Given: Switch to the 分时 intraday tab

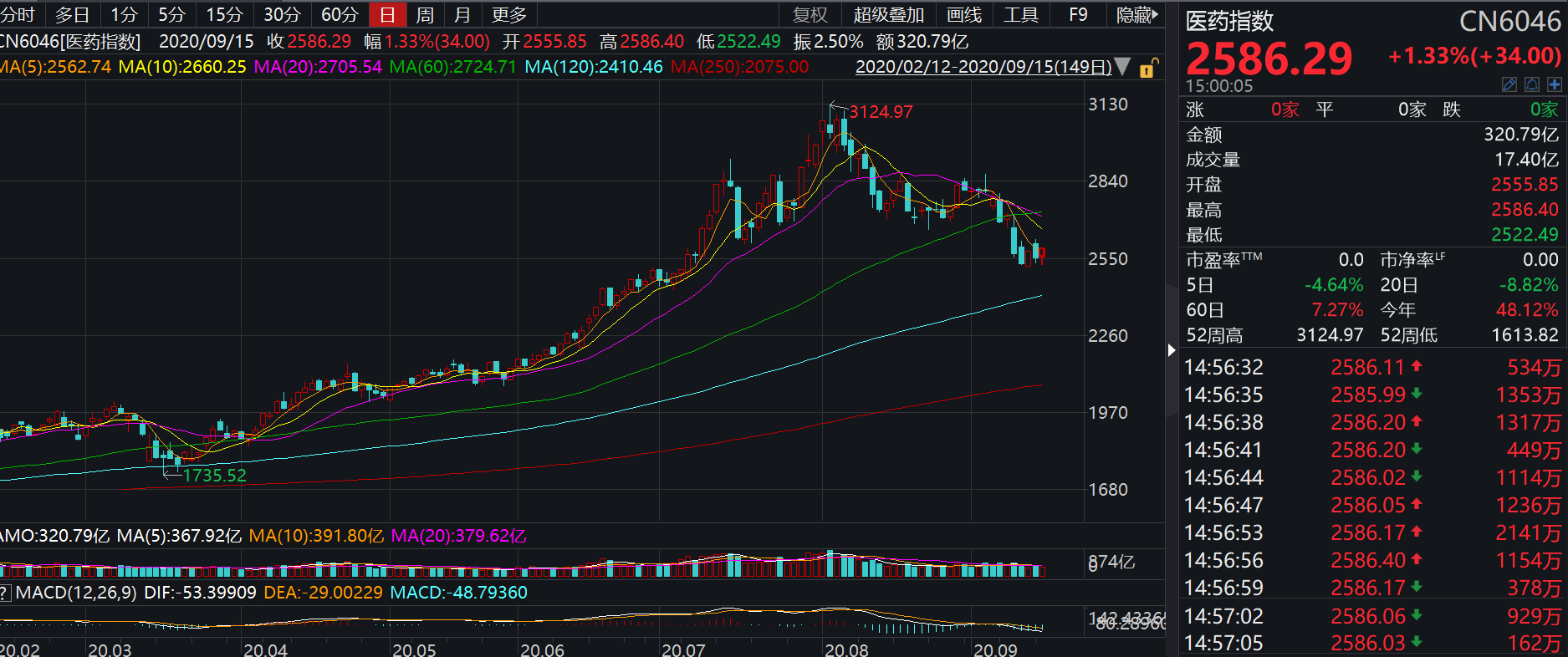Looking at the screenshot, I should [x=18, y=15].
